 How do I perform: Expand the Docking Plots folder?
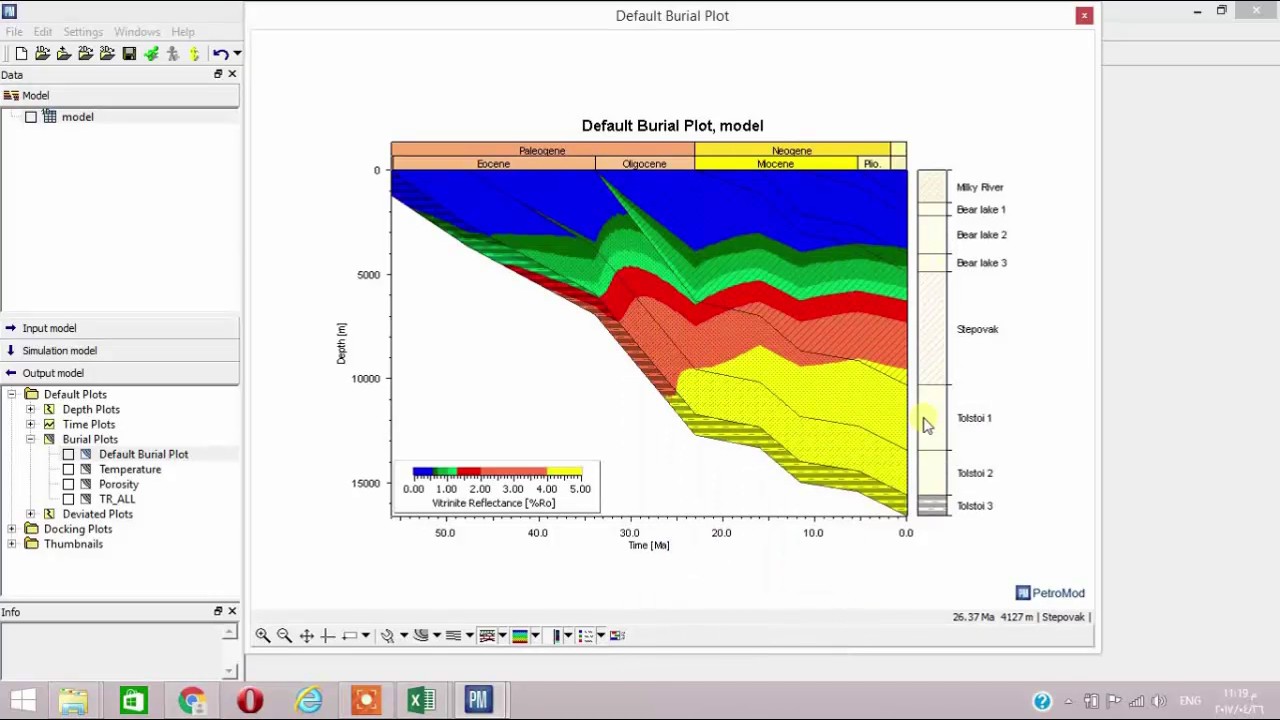[x=12, y=529]
